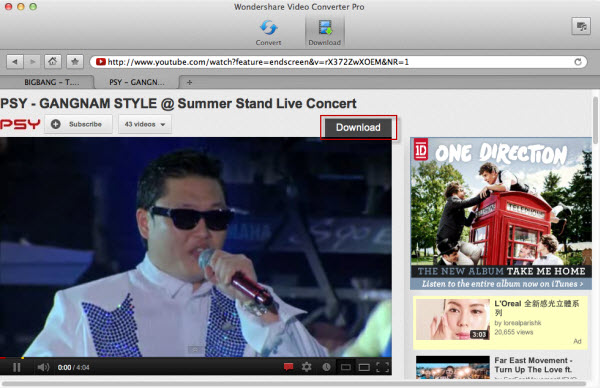Viewport: 600px width, 388px height.
Task: Expand the 43 videos dropdown
Action: coord(145,124)
